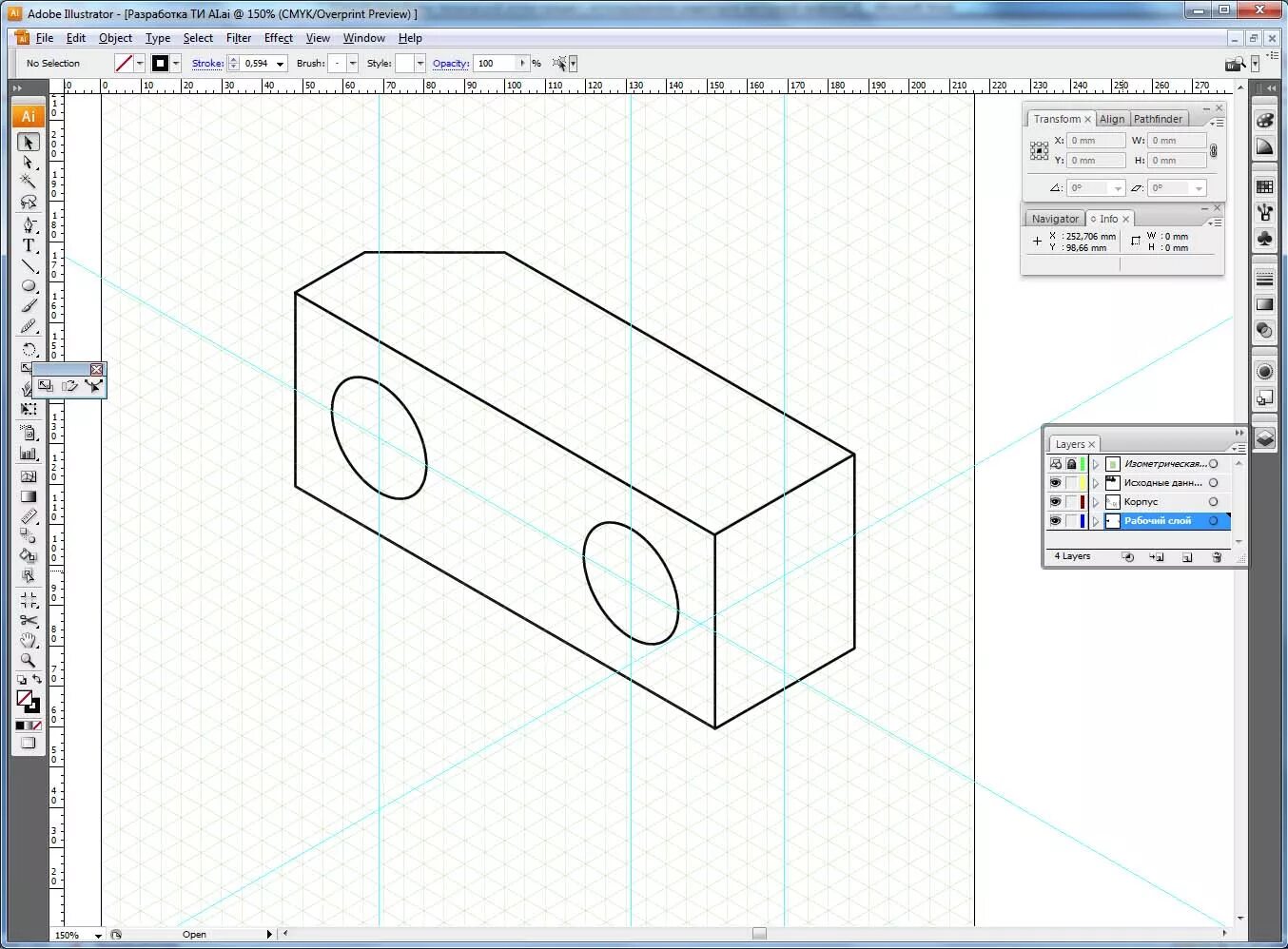Open Transform rotate angle dropdown
The width and height of the screenshot is (1288, 949).
coord(1118,188)
